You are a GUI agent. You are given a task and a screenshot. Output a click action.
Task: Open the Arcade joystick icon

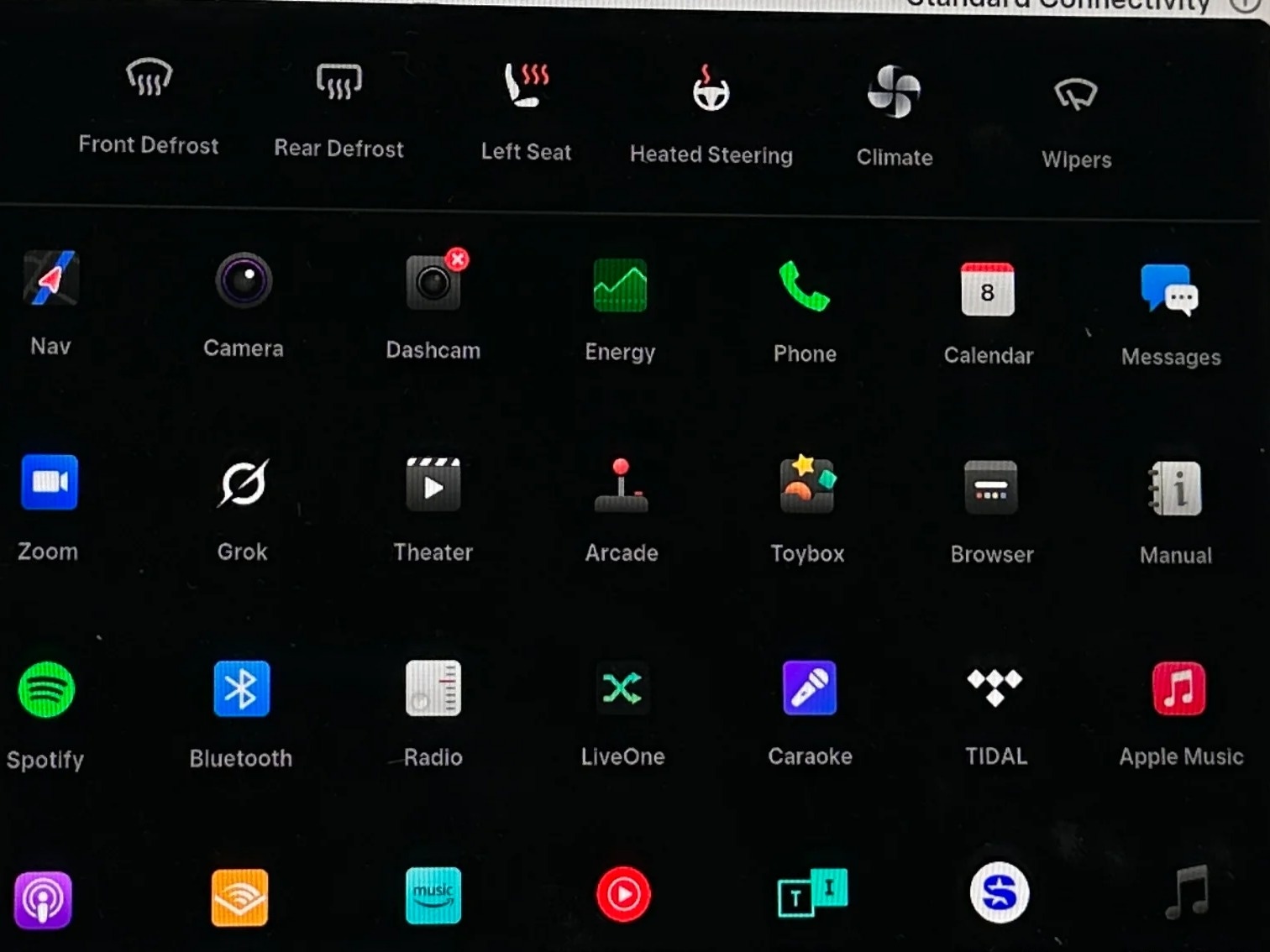622,487
